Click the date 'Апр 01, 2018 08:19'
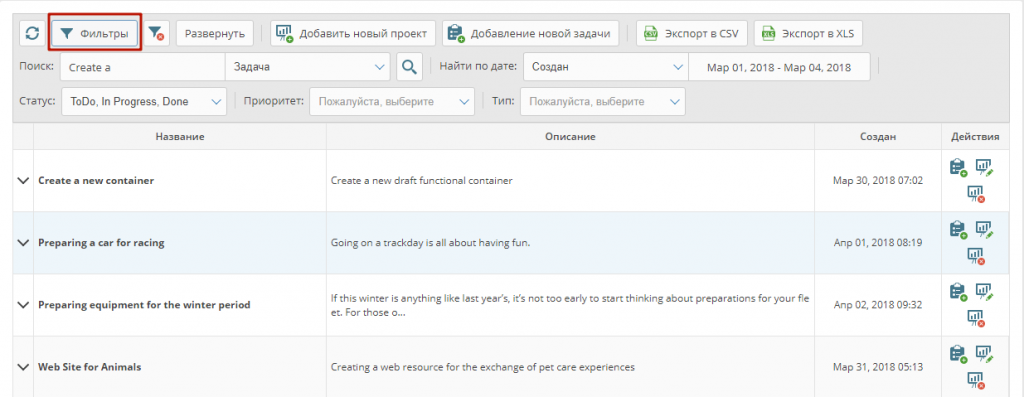Screen dimensions: 1024x397 click(878, 243)
